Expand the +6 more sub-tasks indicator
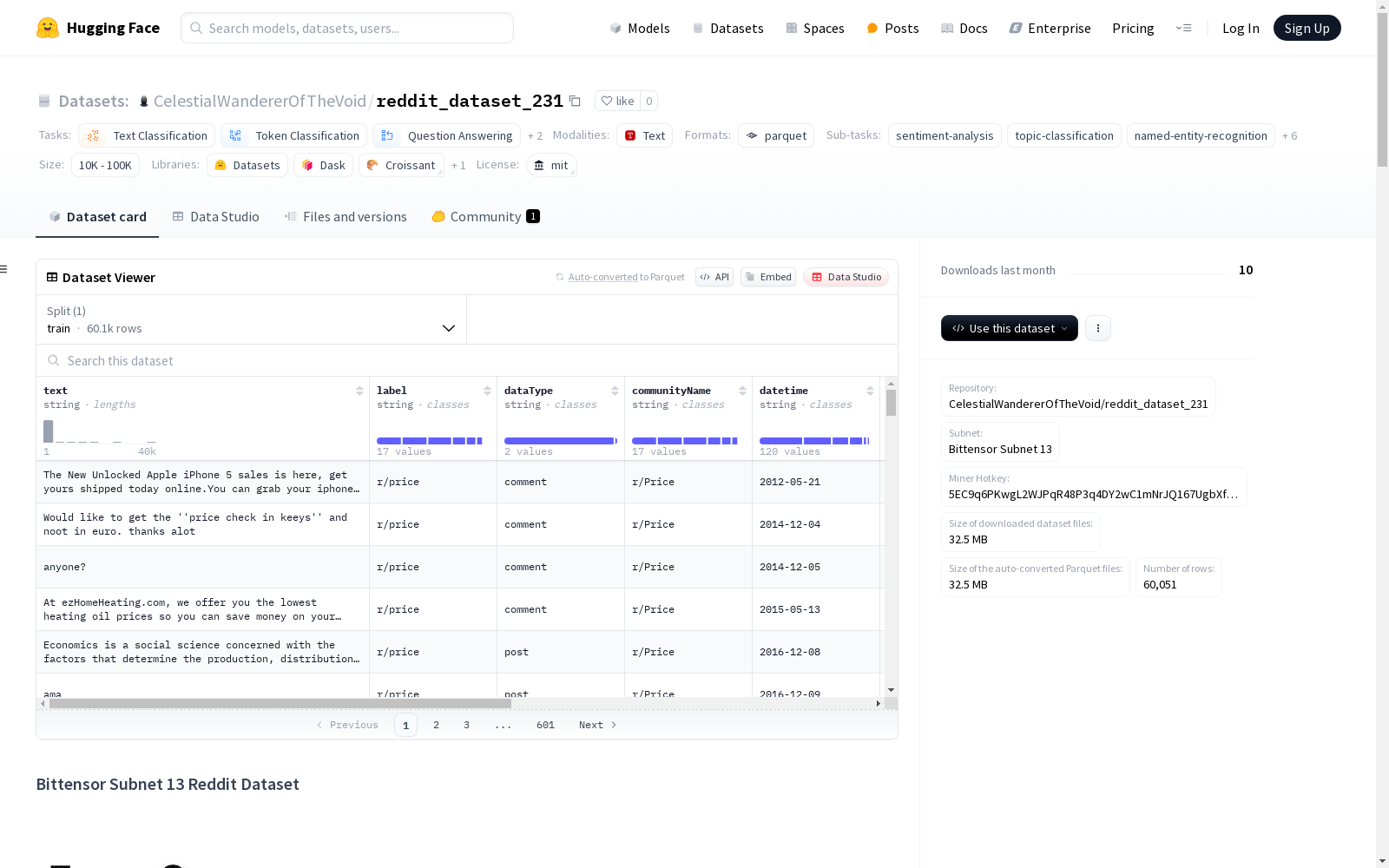The width and height of the screenshot is (1389, 868). coord(1289,135)
